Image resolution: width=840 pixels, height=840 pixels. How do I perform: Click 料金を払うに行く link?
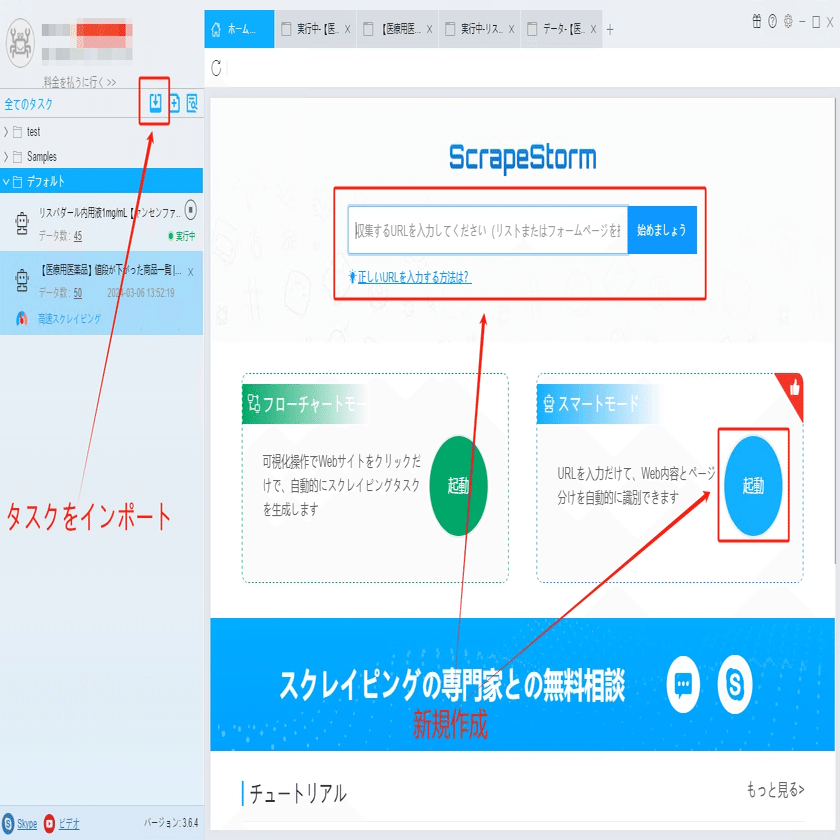(x=79, y=82)
